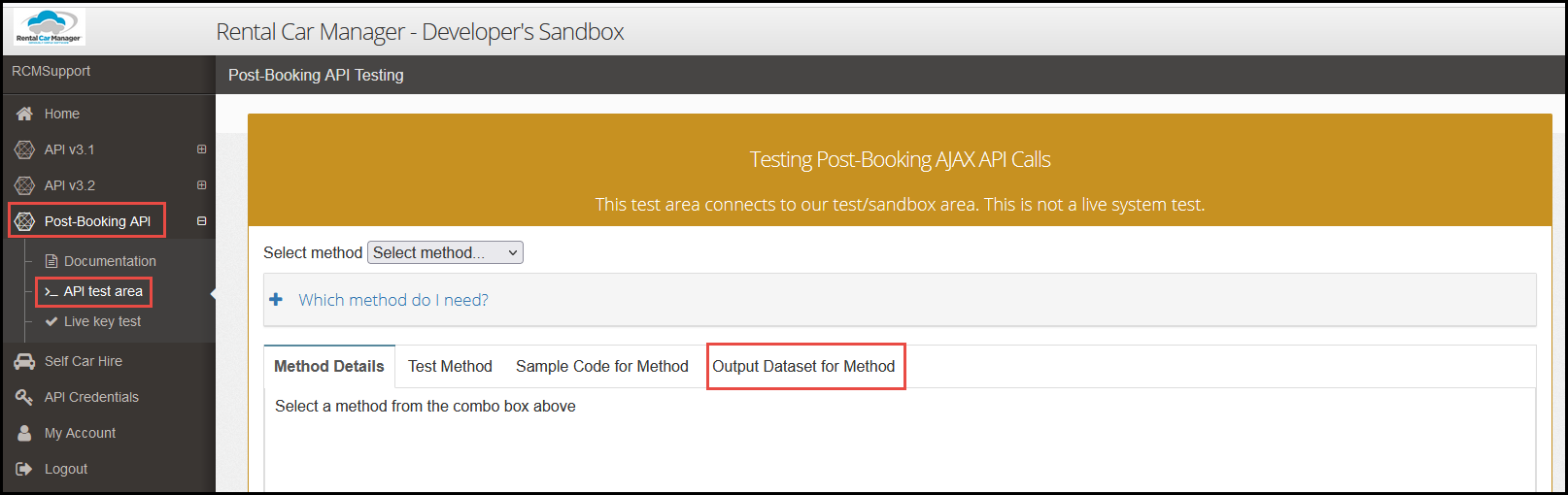Go to the API test area
1568x495 pixels.
(x=102, y=291)
